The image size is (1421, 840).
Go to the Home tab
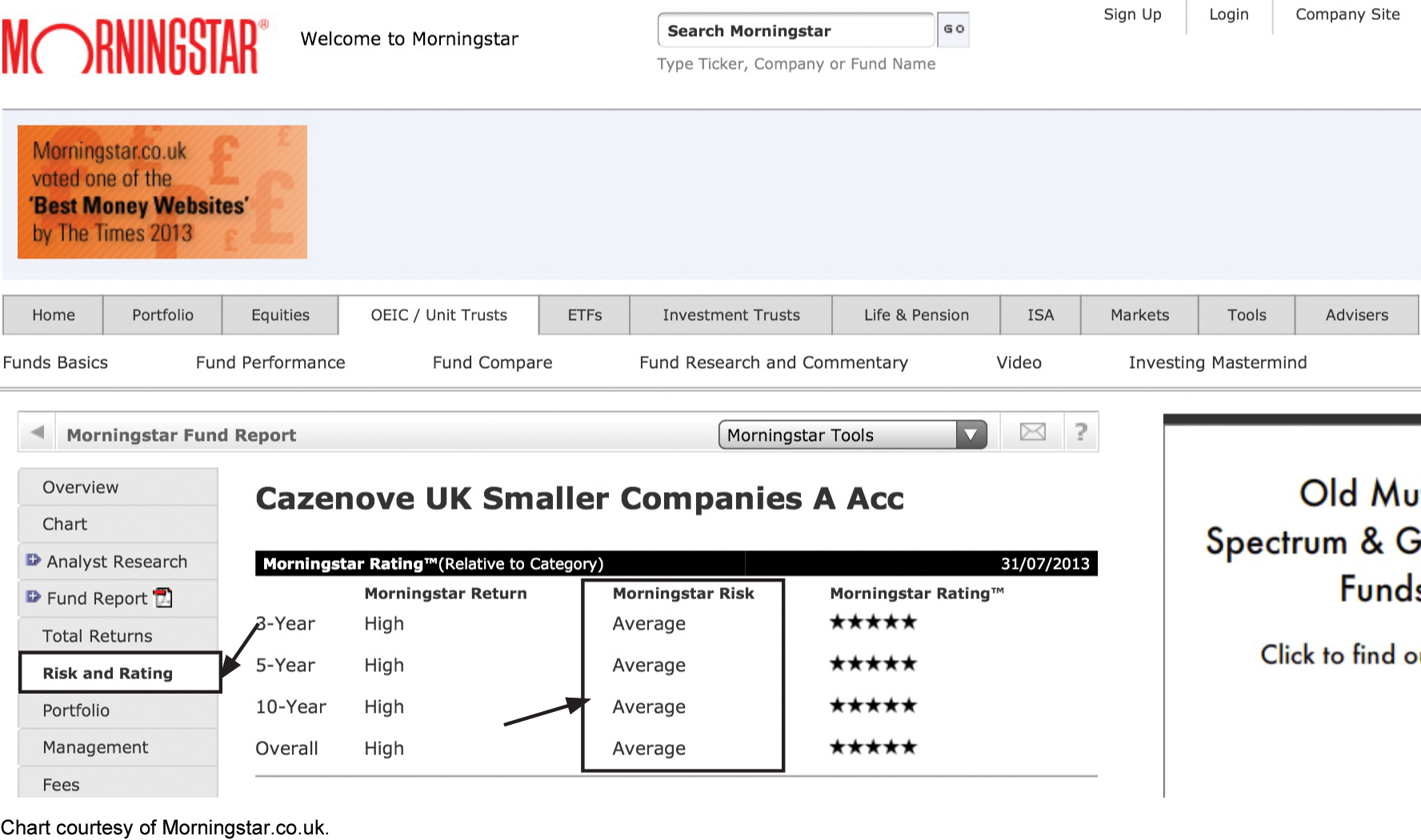[x=54, y=315]
